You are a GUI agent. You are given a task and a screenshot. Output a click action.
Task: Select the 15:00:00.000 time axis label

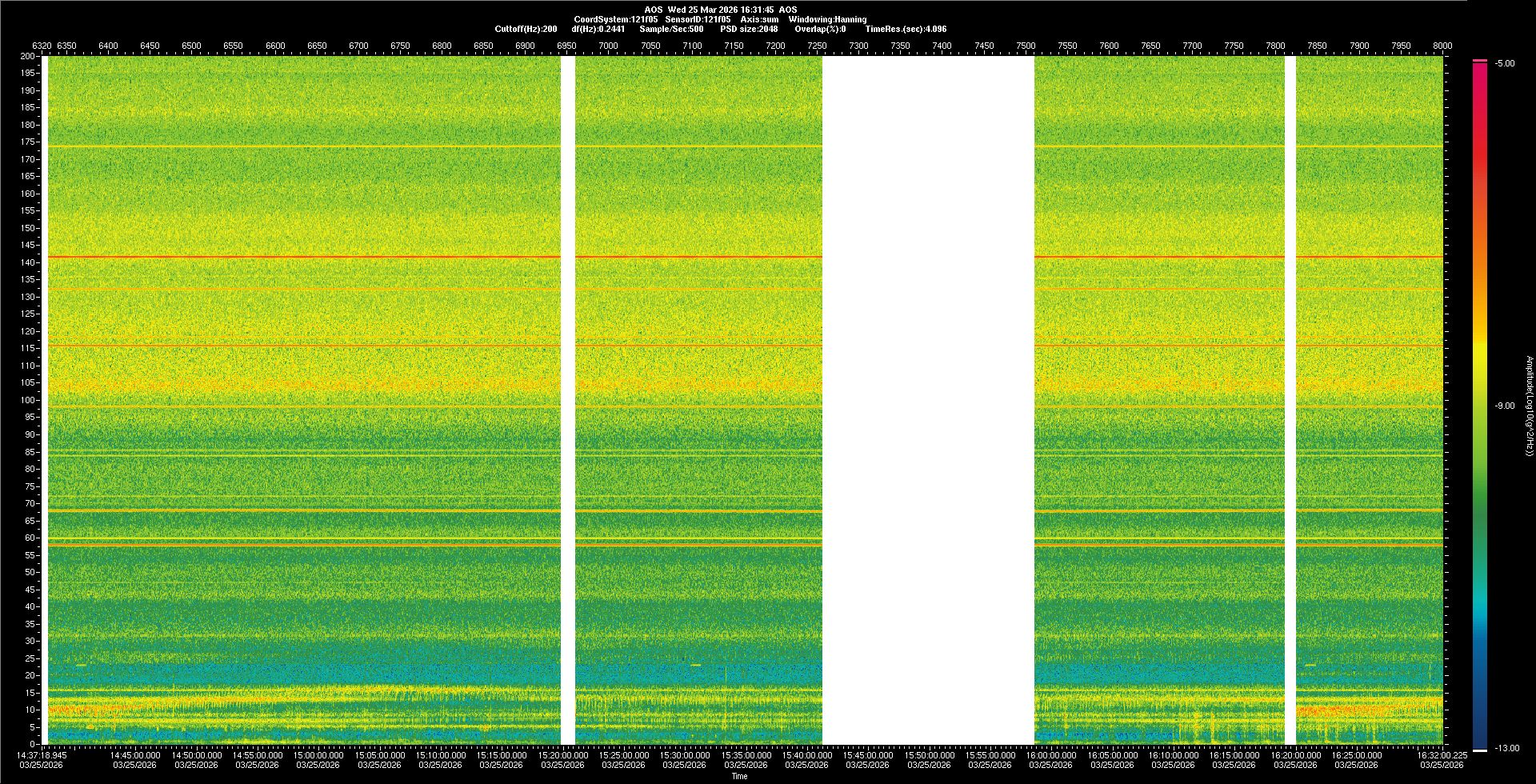[x=318, y=755]
